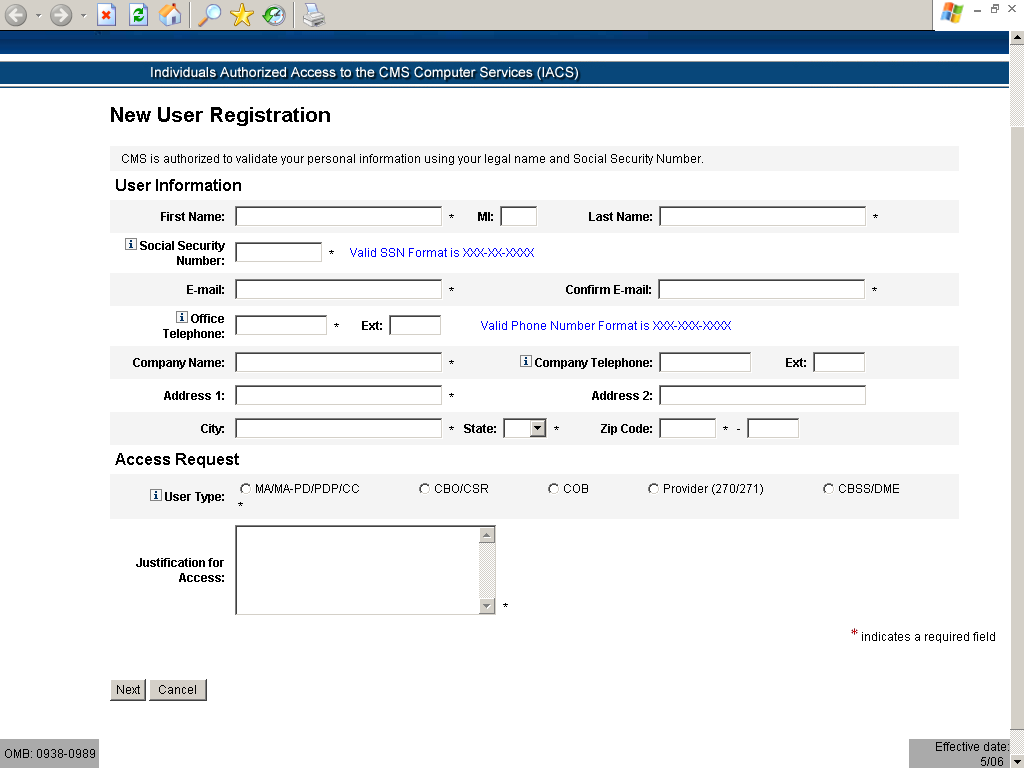This screenshot has height=768, width=1024.
Task: Refresh the page with green arrows icon
Action: [138, 15]
